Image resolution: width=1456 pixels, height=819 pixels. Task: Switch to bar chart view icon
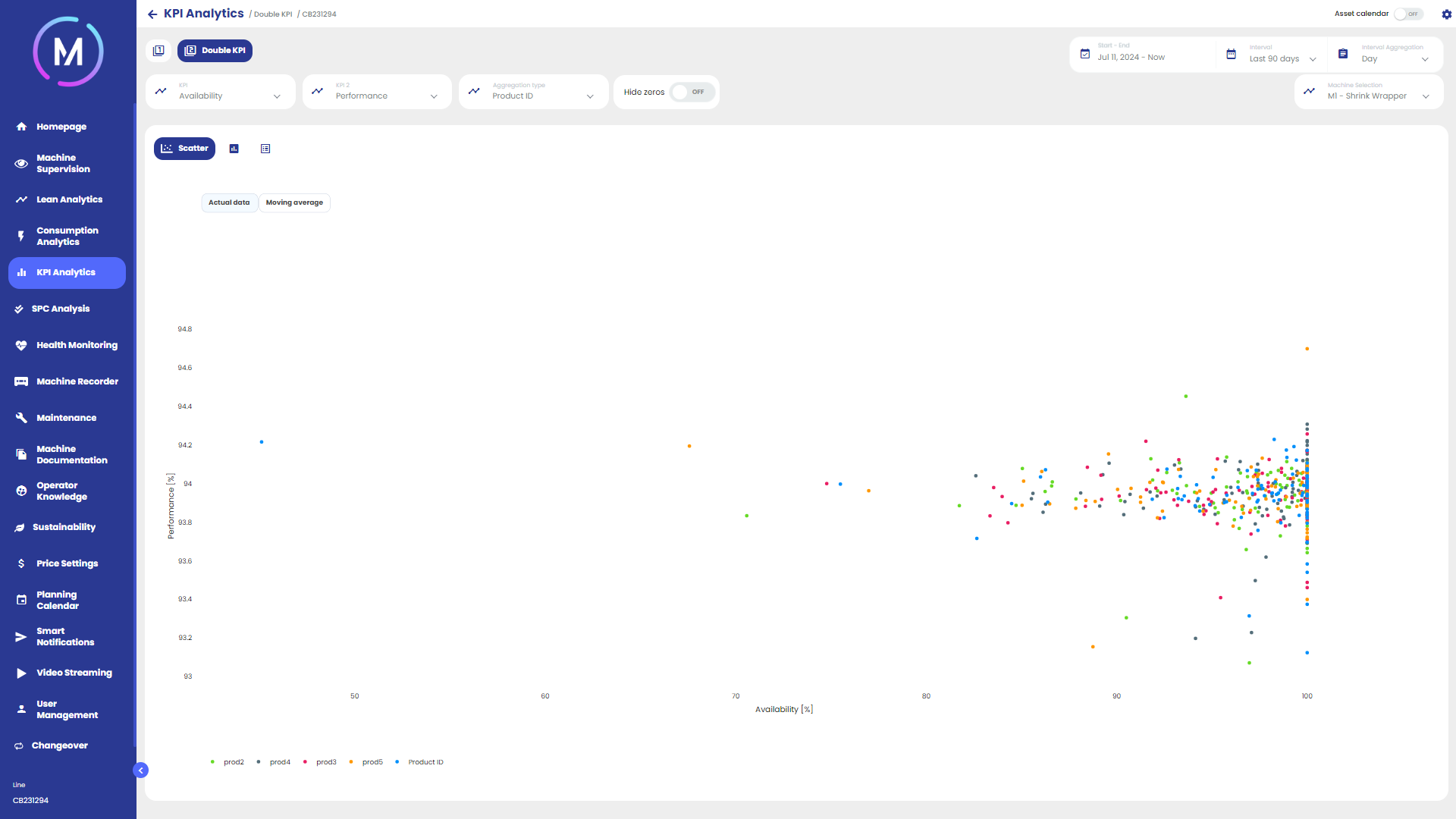tap(234, 149)
